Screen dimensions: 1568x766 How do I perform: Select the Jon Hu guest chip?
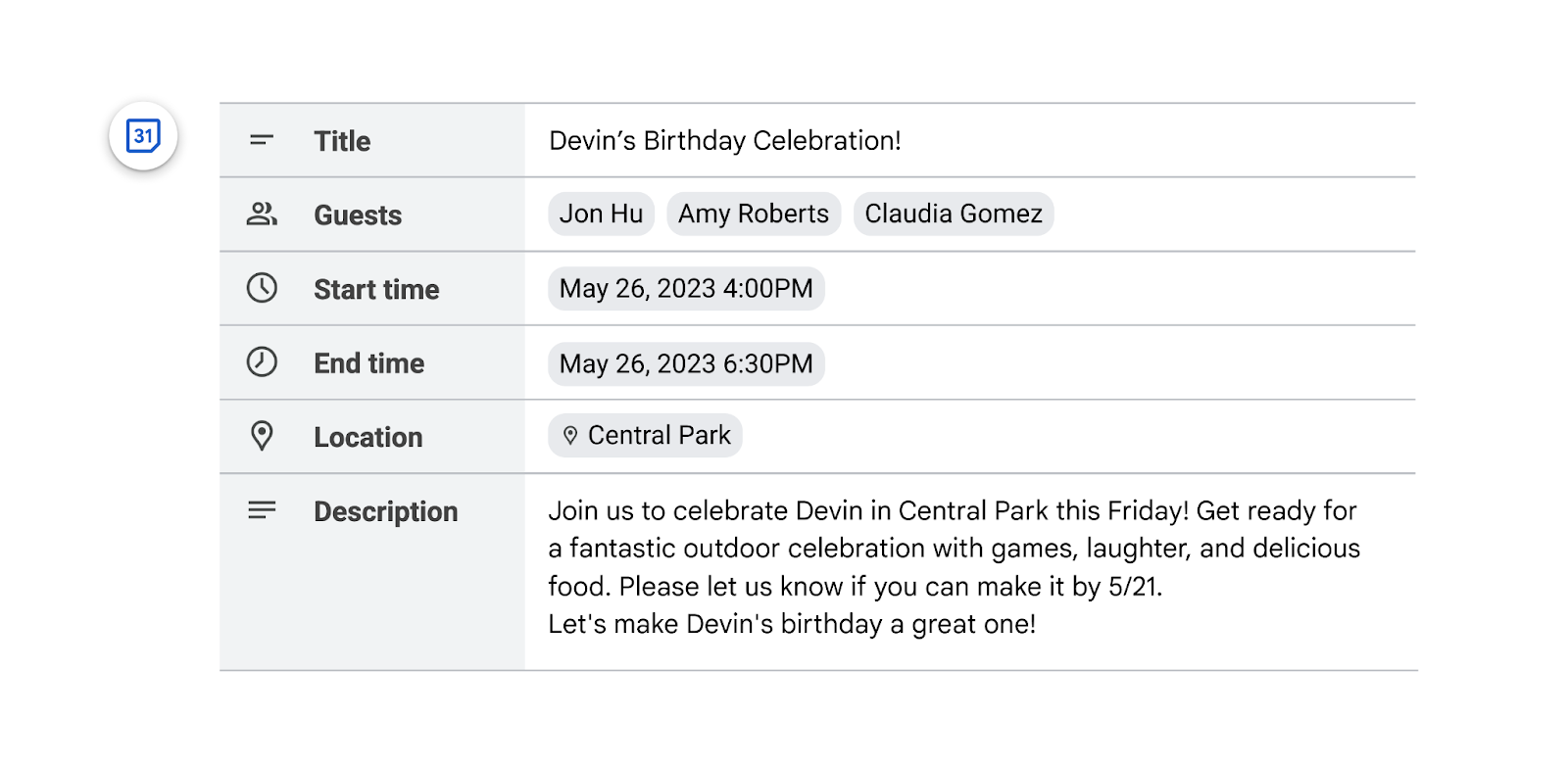[601, 214]
